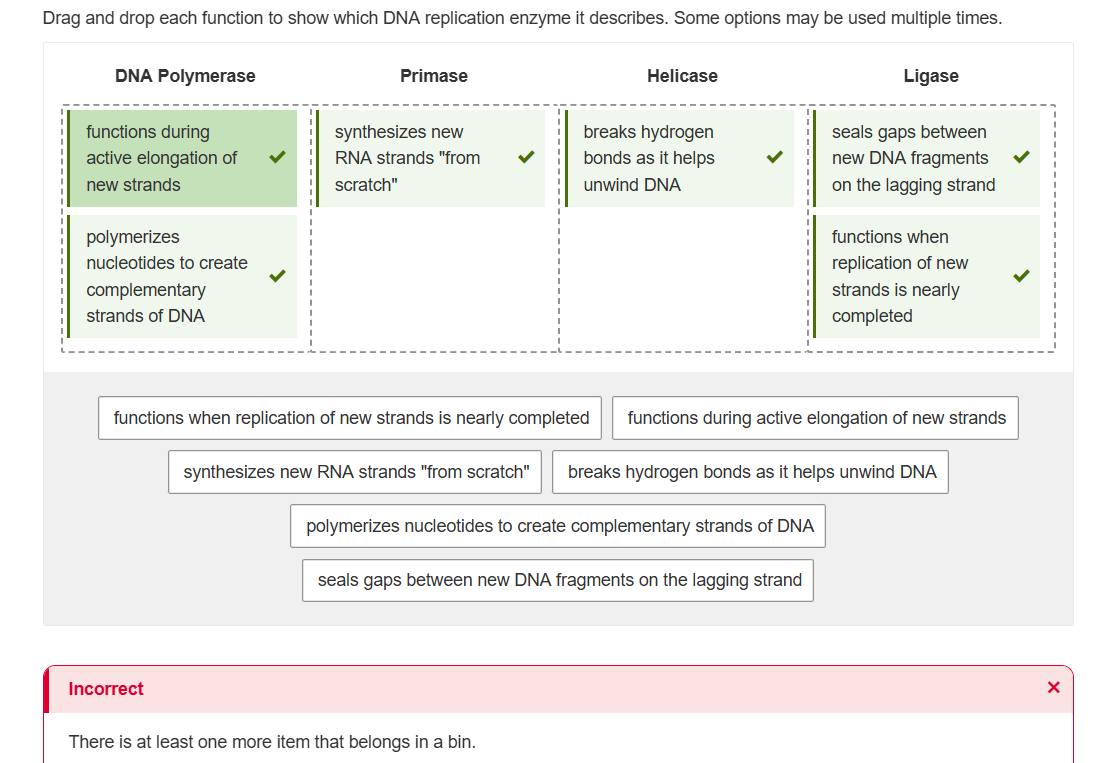Click the 'breaks hydrogen bonds as it helps unwind DNA' option
The image size is (1103, 763).
point(750,471)
